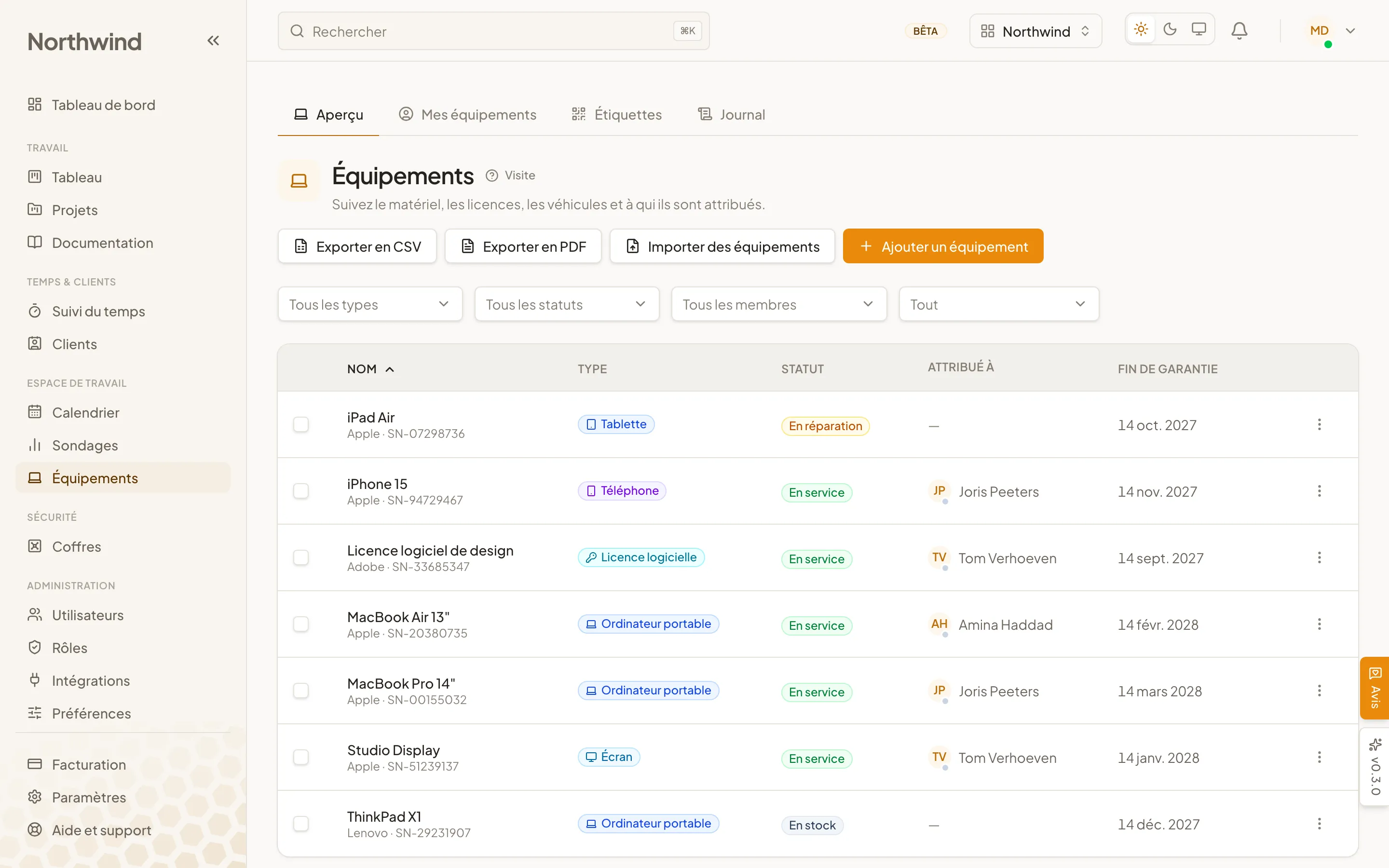Image resolution: width=1389 pixels, height=868 pixels.
Task: Open row actions menu for ThinkPad X1
Action: pyautogui.click(x=1319, y=824)
